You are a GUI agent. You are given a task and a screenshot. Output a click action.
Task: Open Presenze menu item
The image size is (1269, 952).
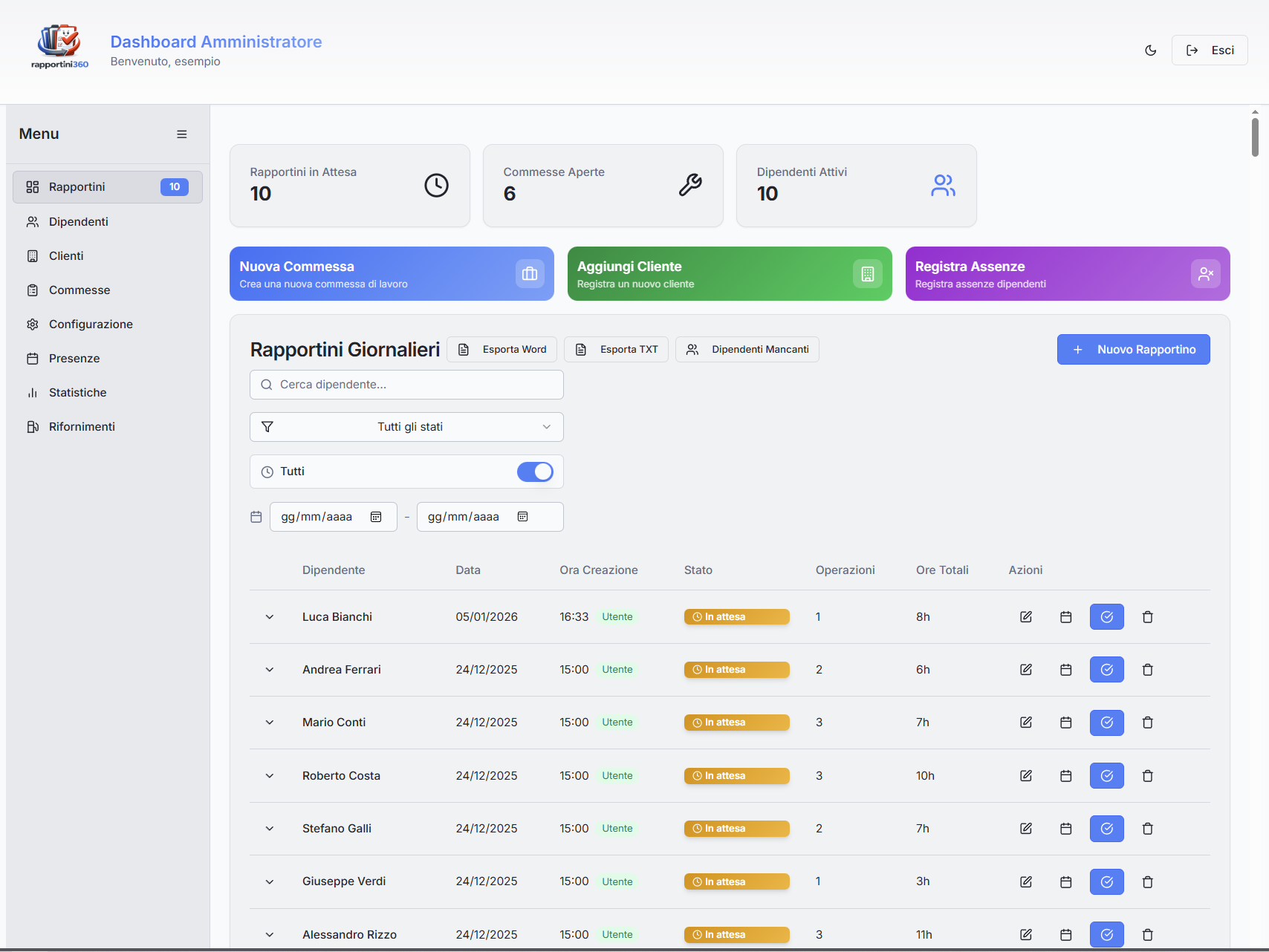pyautogui.click(x=108, y=359)
